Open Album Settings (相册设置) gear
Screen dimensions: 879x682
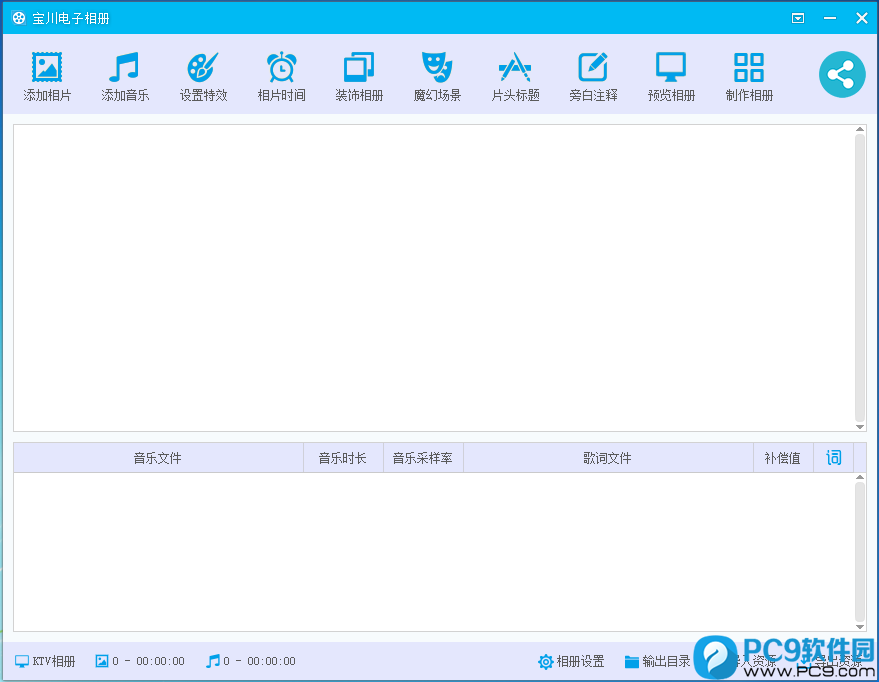(x=571, y=661)
